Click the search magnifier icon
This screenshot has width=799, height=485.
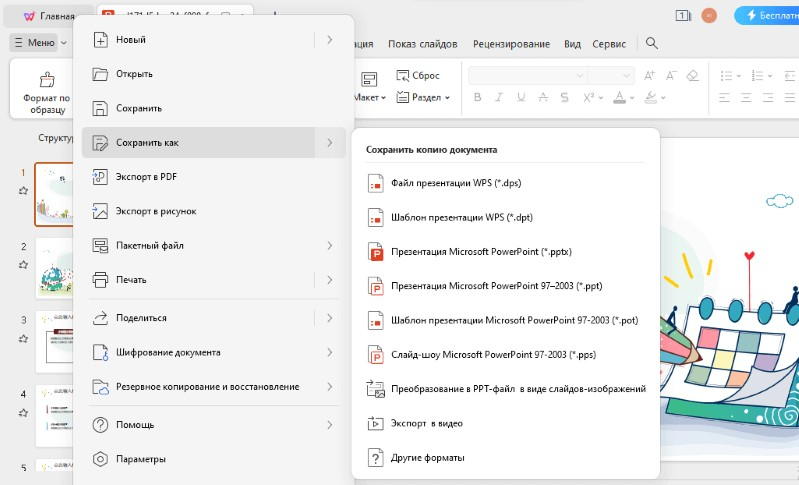(652, 43)
